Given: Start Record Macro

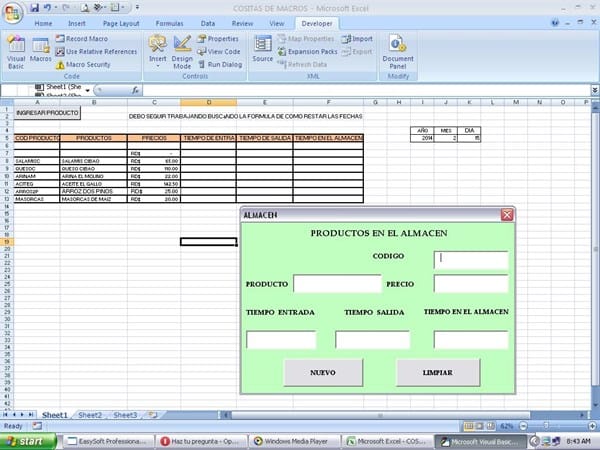Looking at the screenshot, I should click(82, 39).
